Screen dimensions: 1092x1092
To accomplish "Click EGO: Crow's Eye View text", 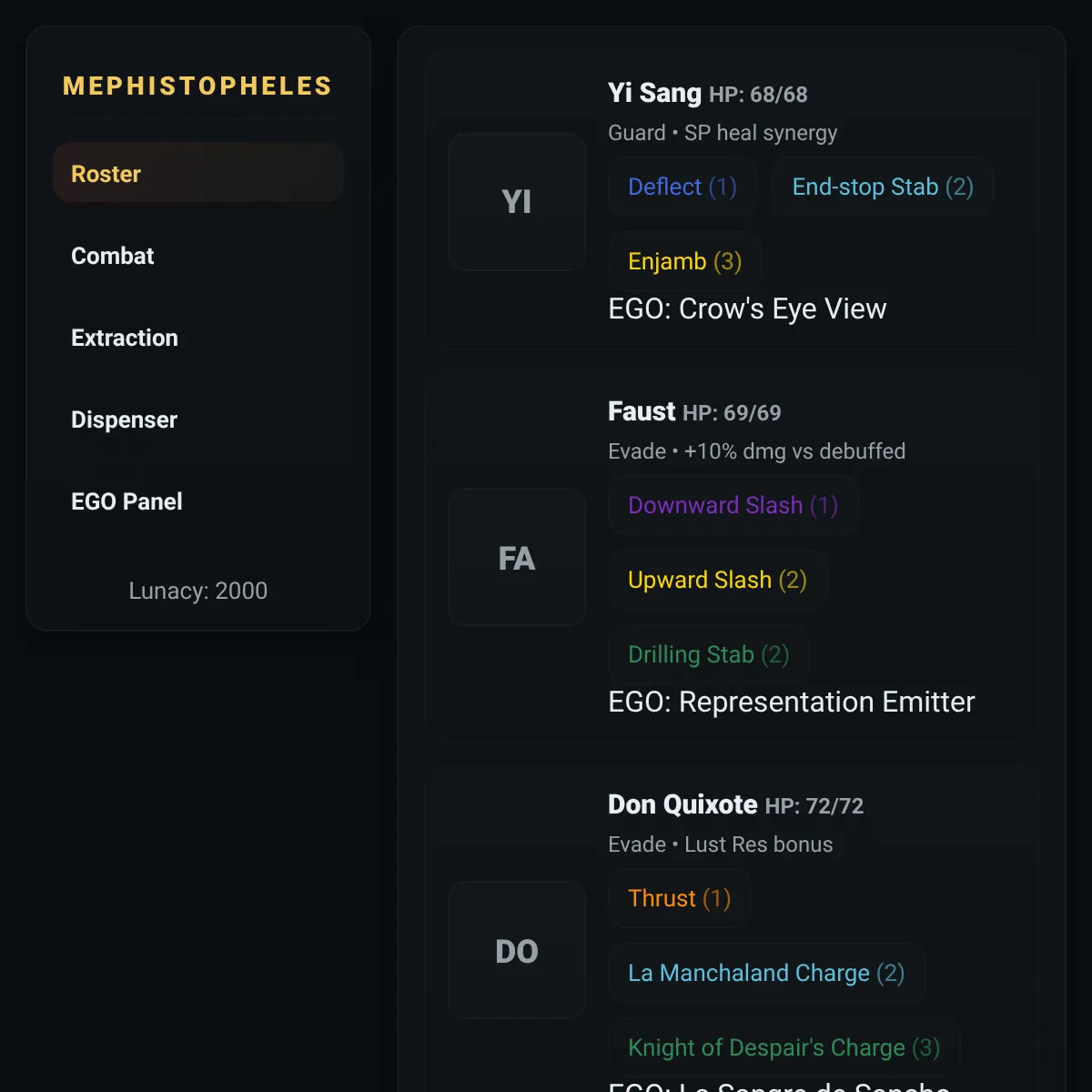I will click(747, 308).
